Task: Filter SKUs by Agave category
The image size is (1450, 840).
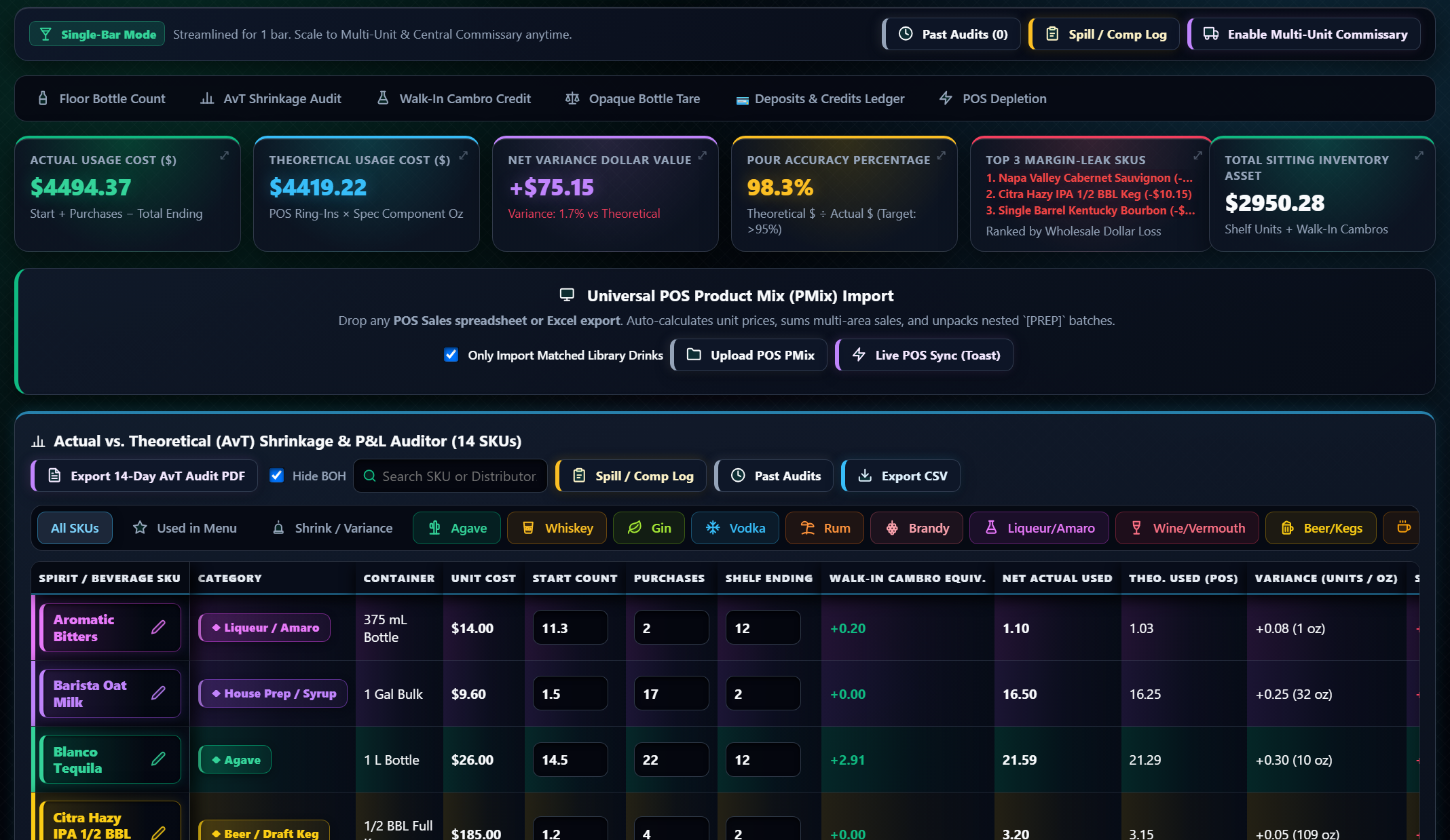Action: click(457, 528)
